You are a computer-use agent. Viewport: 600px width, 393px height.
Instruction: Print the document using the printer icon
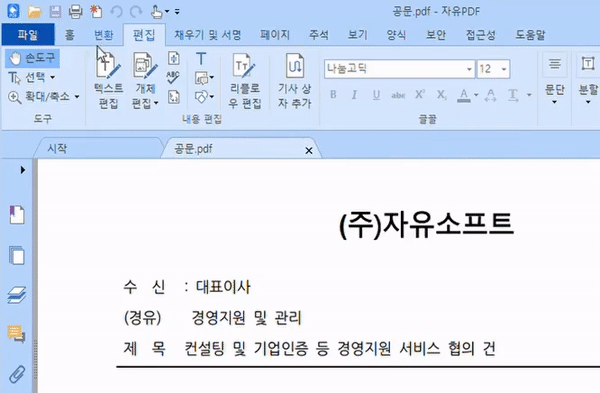click(75, 12)
